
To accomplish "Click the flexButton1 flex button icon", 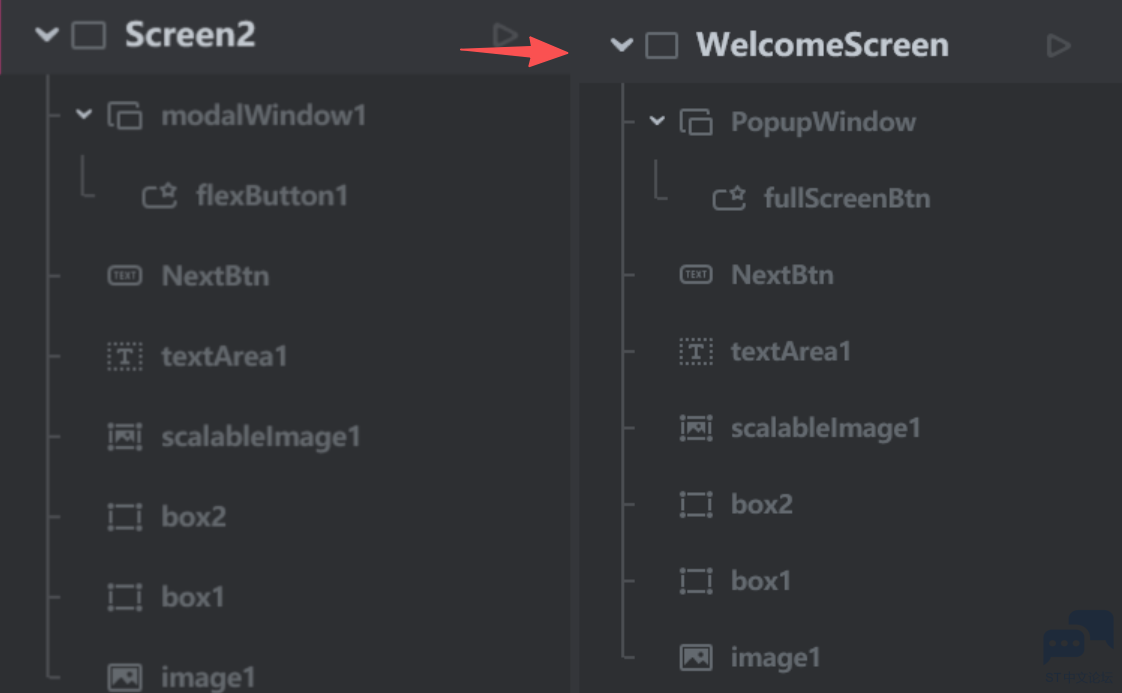I will pos(160,195).
